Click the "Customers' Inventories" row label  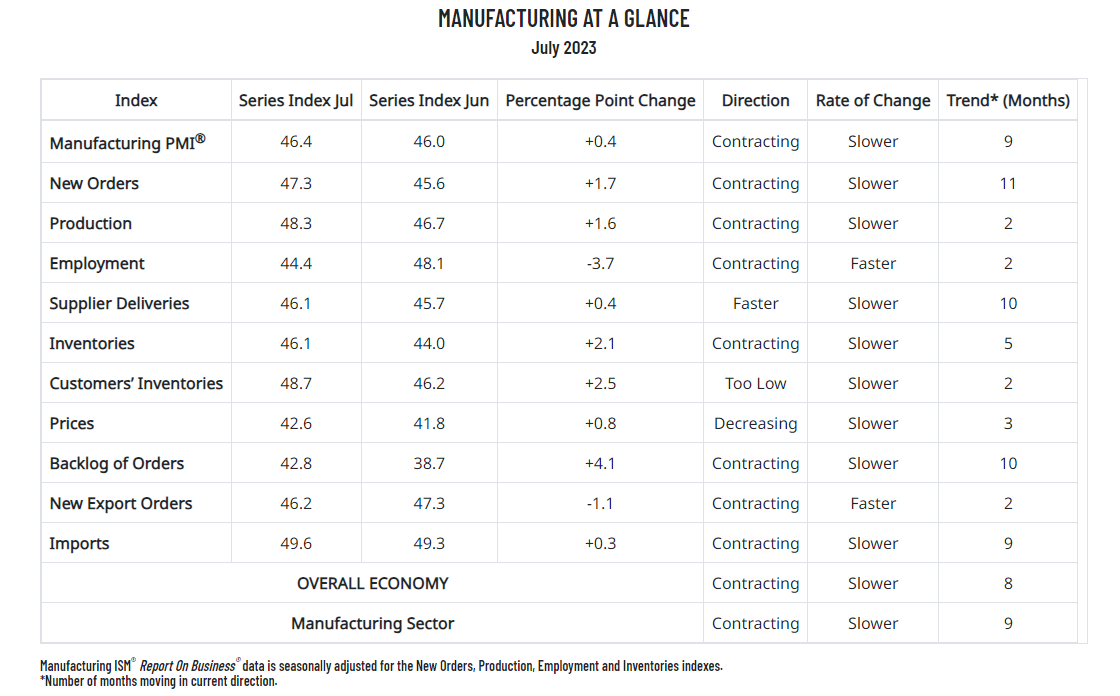coord(136,383)
